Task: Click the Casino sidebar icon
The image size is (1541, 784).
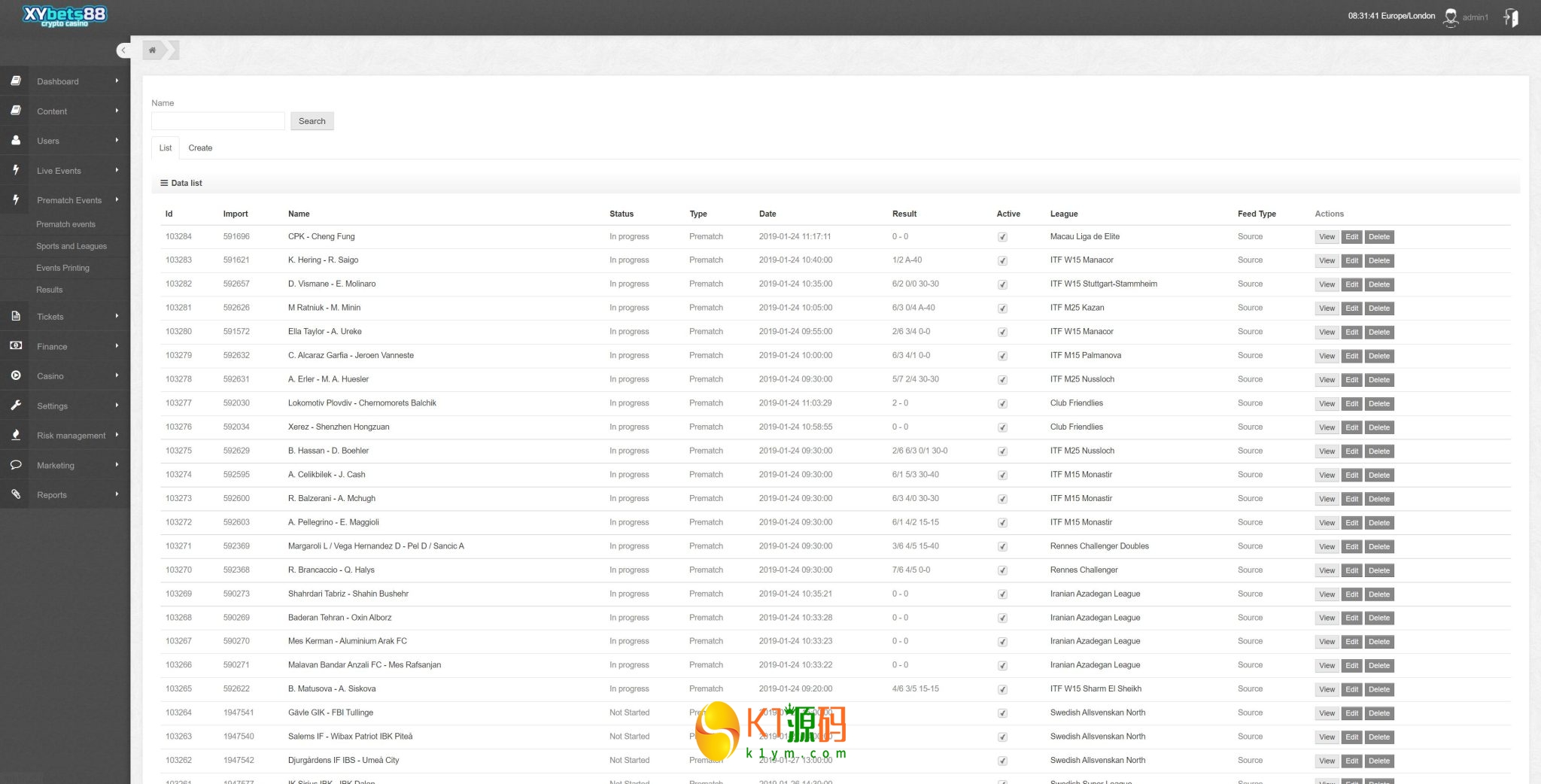Action: pyautogui.click(x=16, y=375)
